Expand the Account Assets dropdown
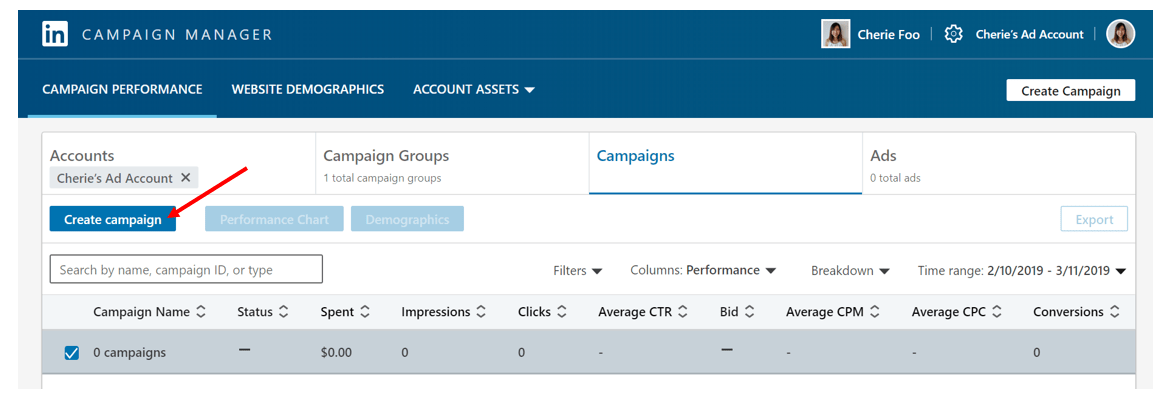1170x407 pixels. [474, 90]
